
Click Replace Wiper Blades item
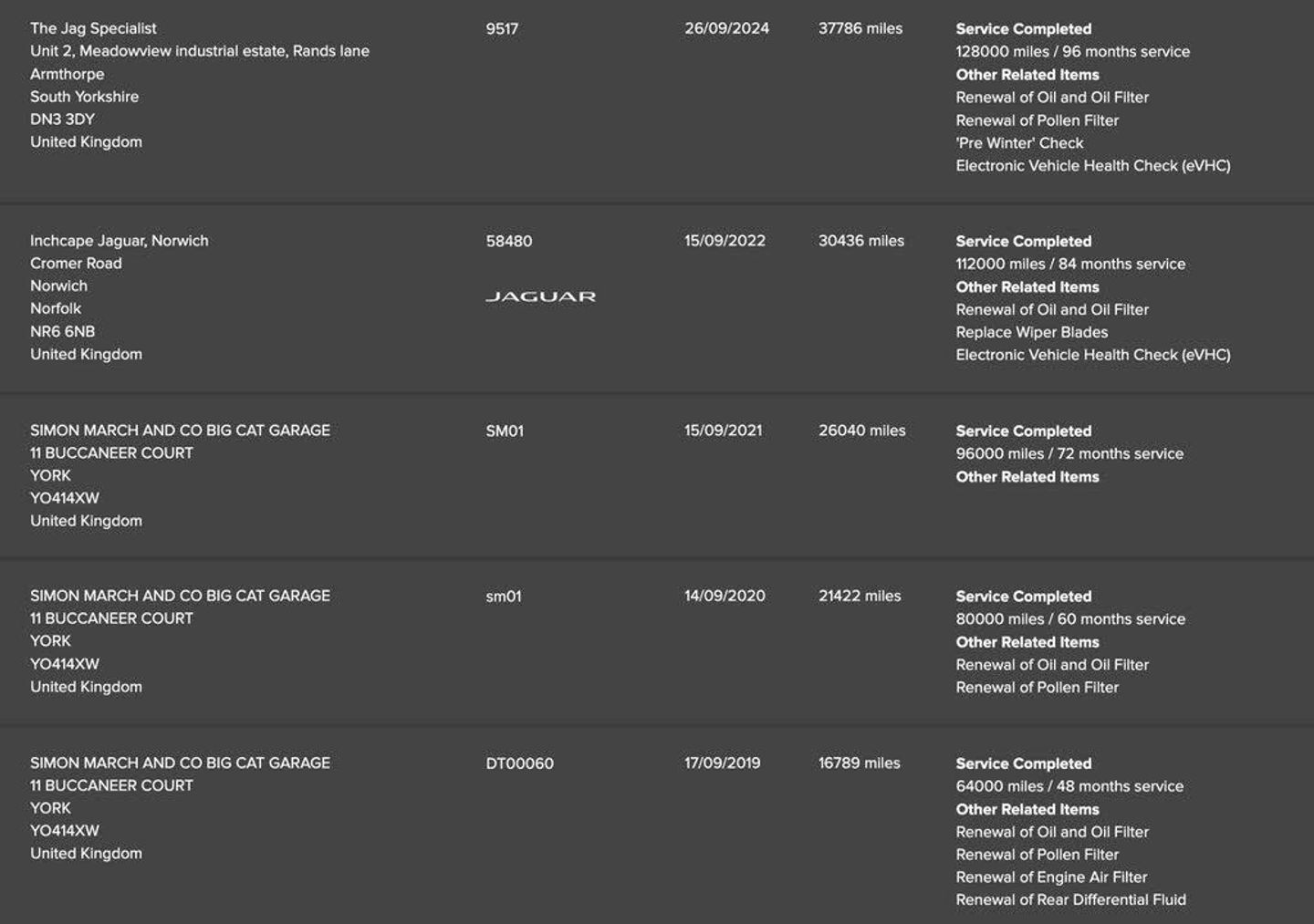pyautogui.click(x=1032, y=333)
